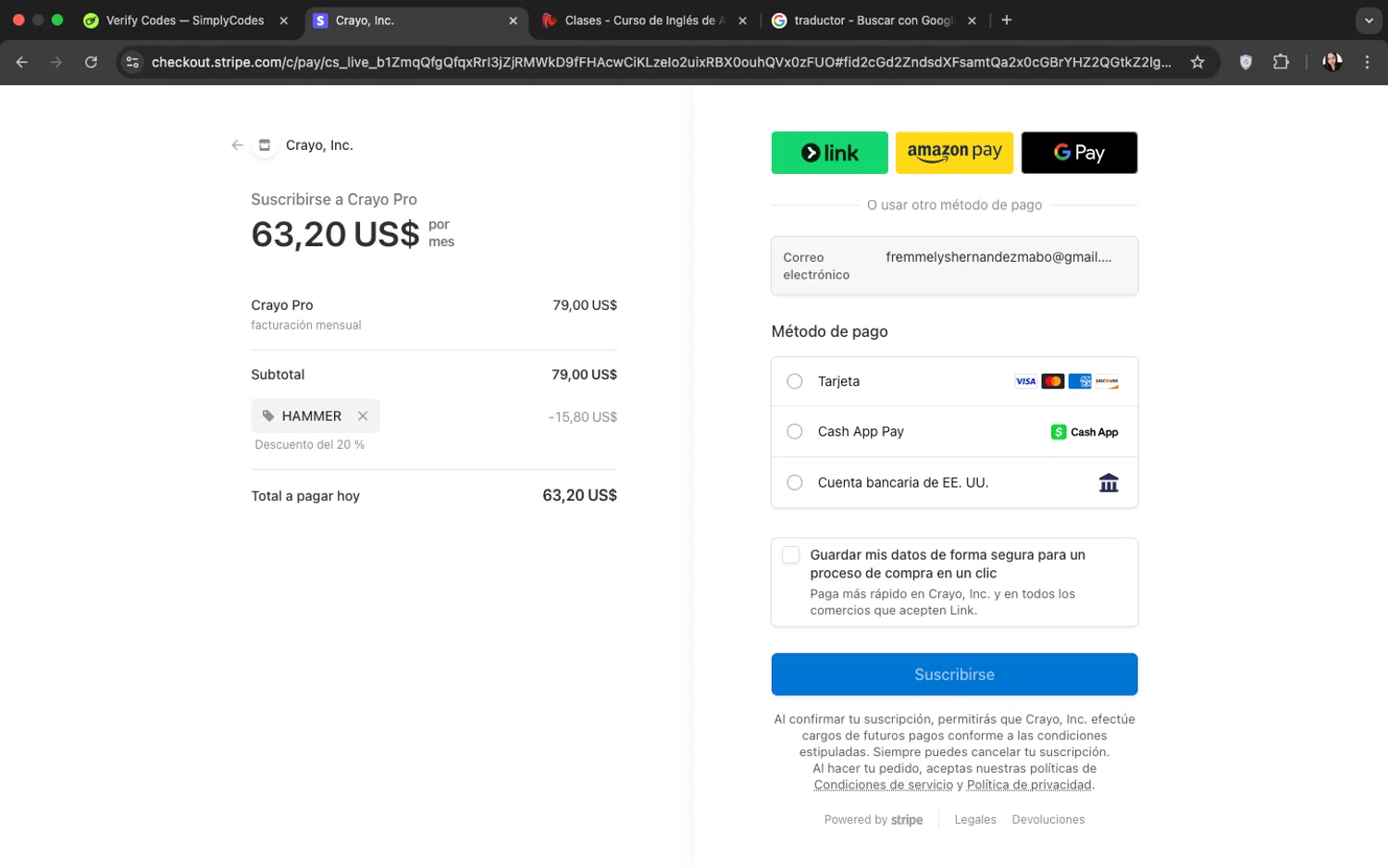Open the Powered by Stripe link
The image size is (1388, 868).
[x=874, y=820]
